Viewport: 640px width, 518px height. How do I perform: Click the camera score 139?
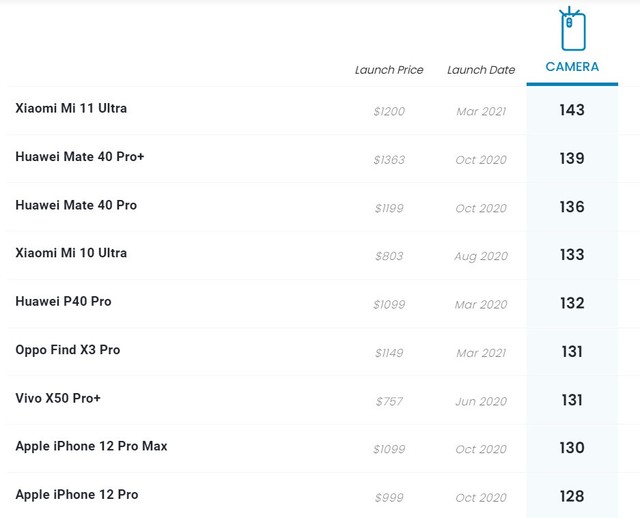click(x=572, y=158)
